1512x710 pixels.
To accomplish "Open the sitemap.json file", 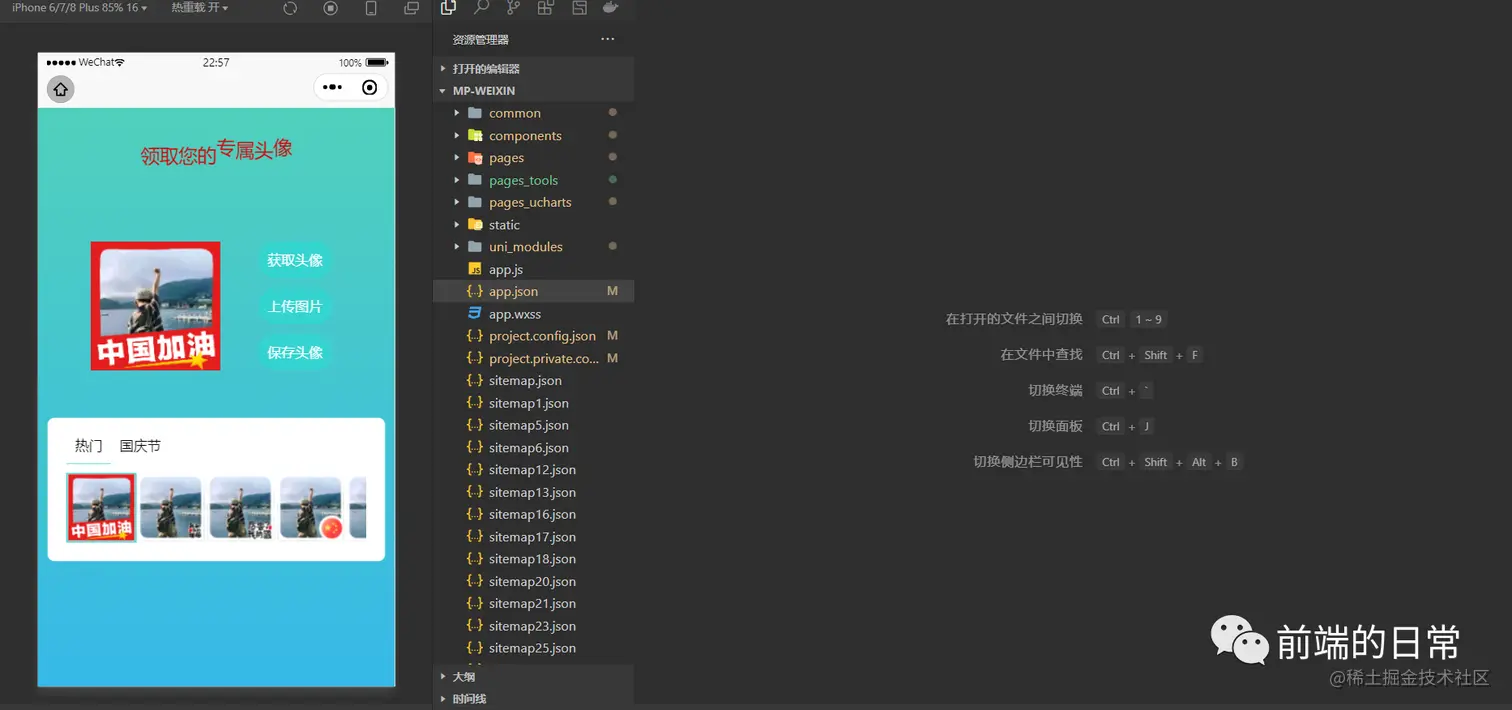I will (534, 381).
